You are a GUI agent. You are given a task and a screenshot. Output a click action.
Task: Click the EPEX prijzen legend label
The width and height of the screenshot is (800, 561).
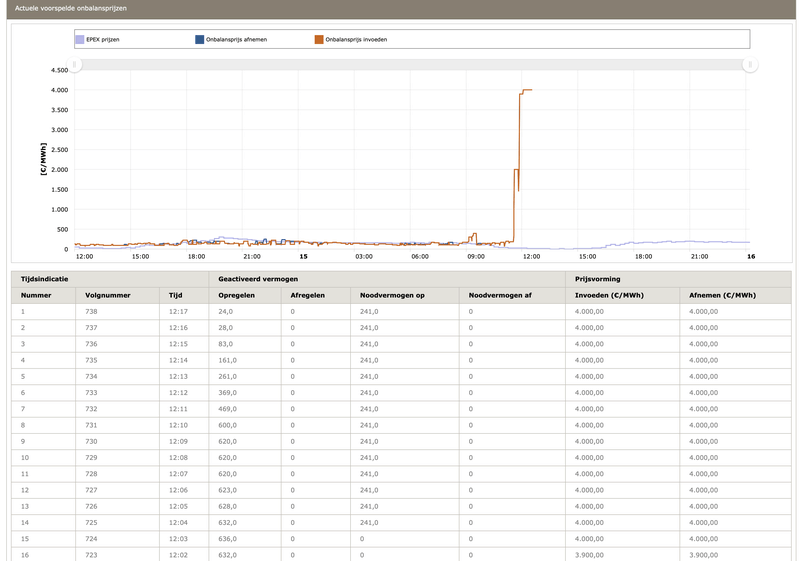103,40
